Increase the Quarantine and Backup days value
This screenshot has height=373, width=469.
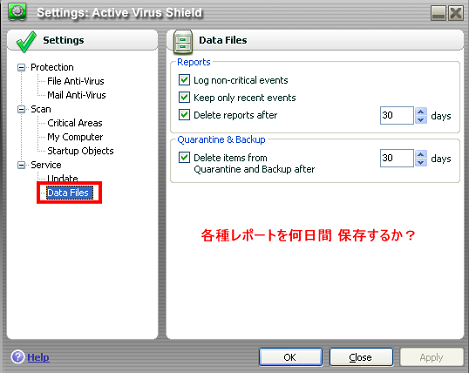421,154
